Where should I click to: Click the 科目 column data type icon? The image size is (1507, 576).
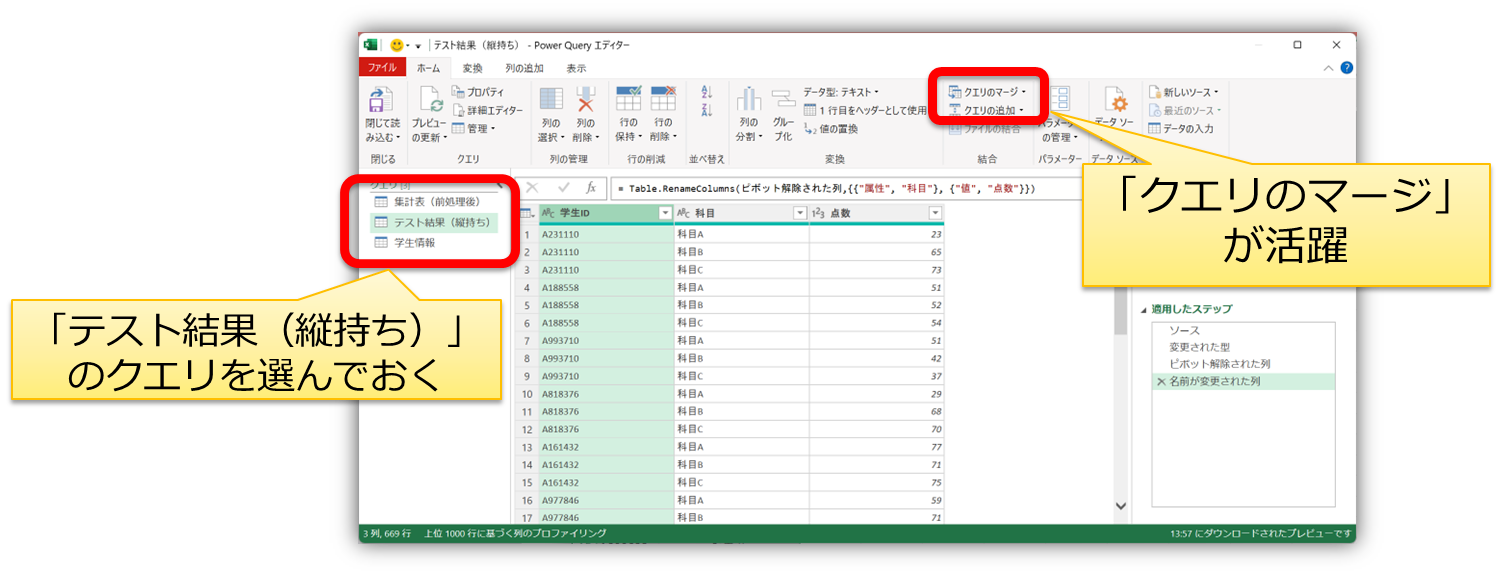pos(684,213)
